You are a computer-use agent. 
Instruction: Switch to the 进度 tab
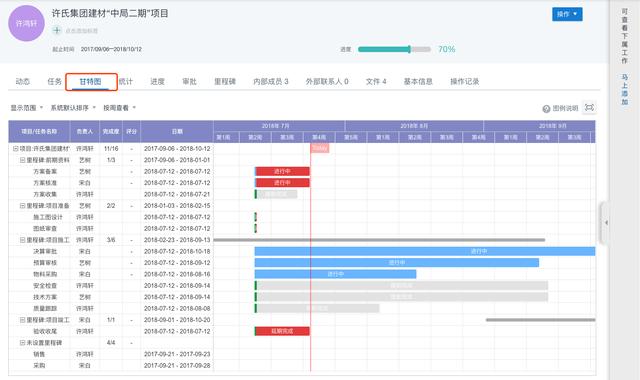tap(157, 82)
